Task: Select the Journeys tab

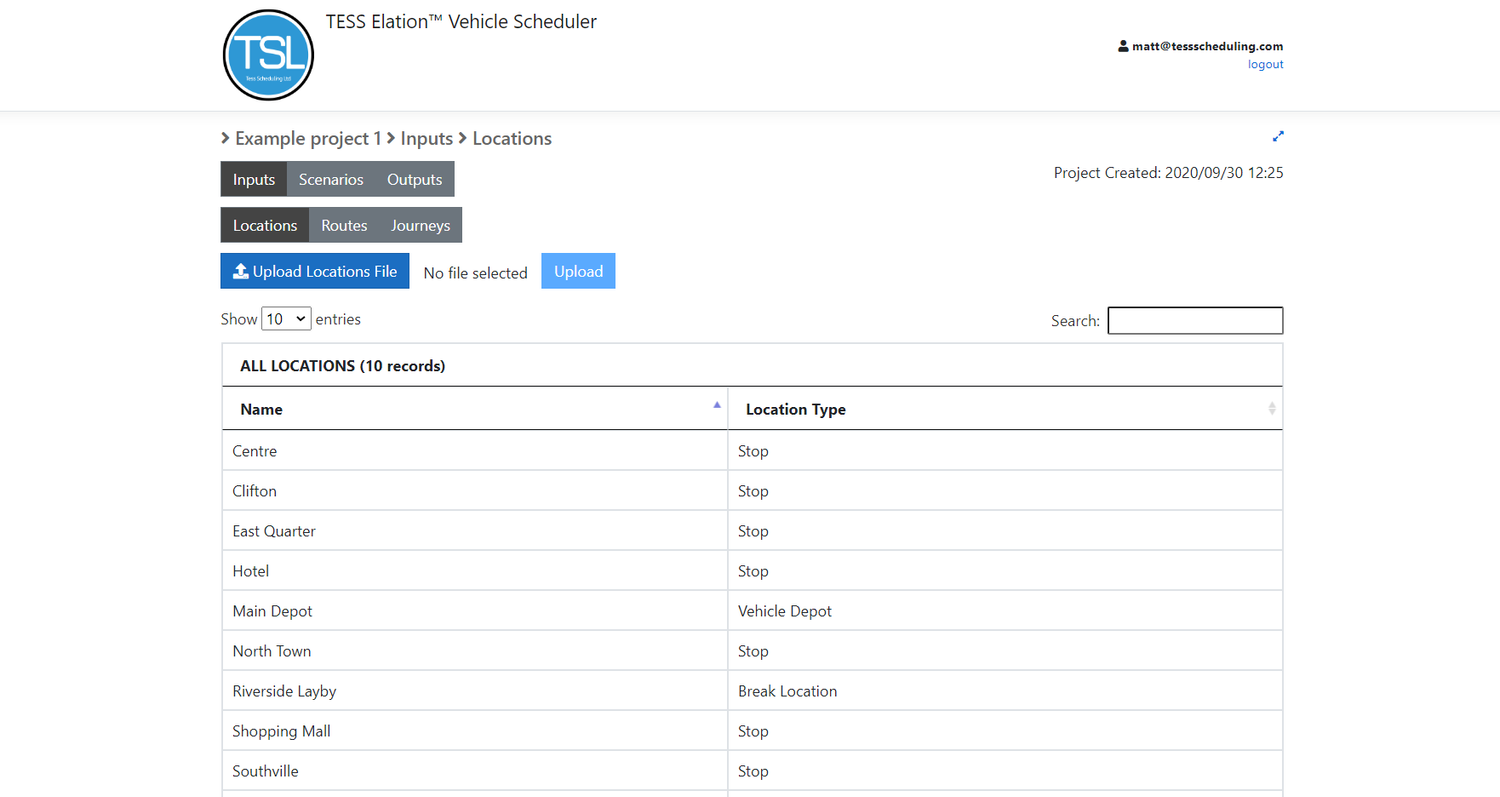Action: (x=419, y=225)
